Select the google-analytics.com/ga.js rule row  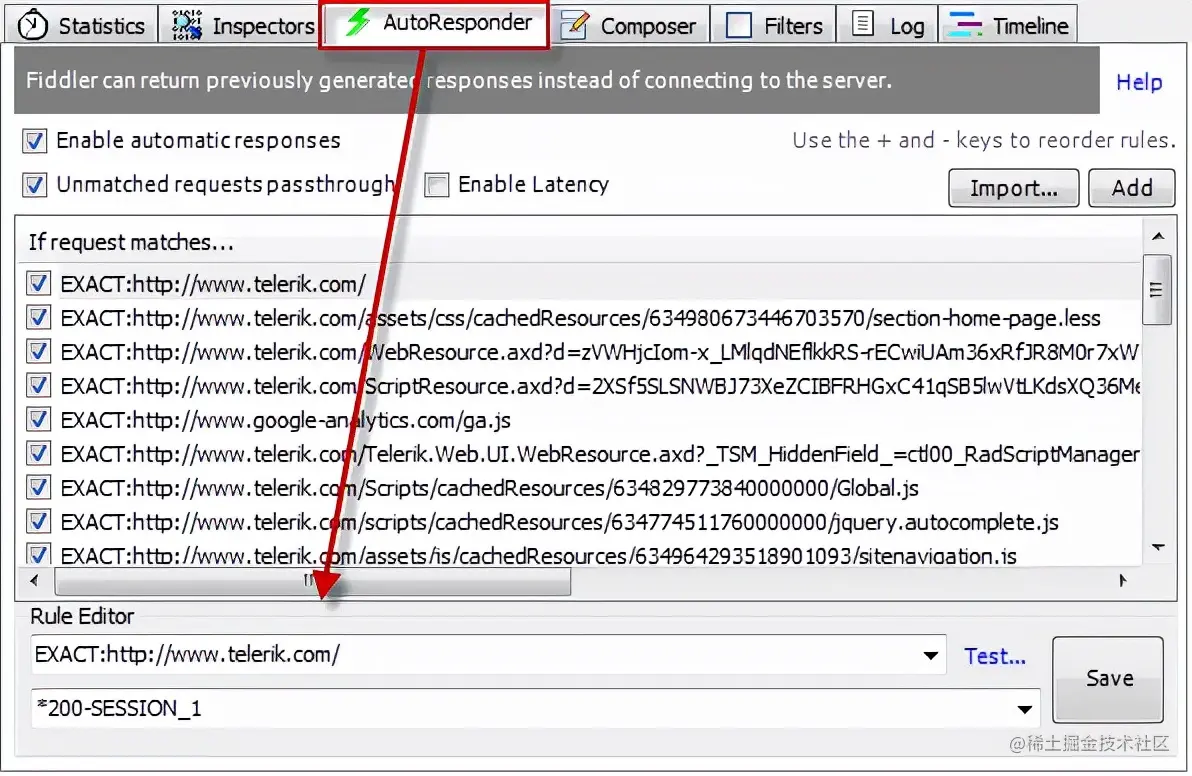(x=582, y=420)
